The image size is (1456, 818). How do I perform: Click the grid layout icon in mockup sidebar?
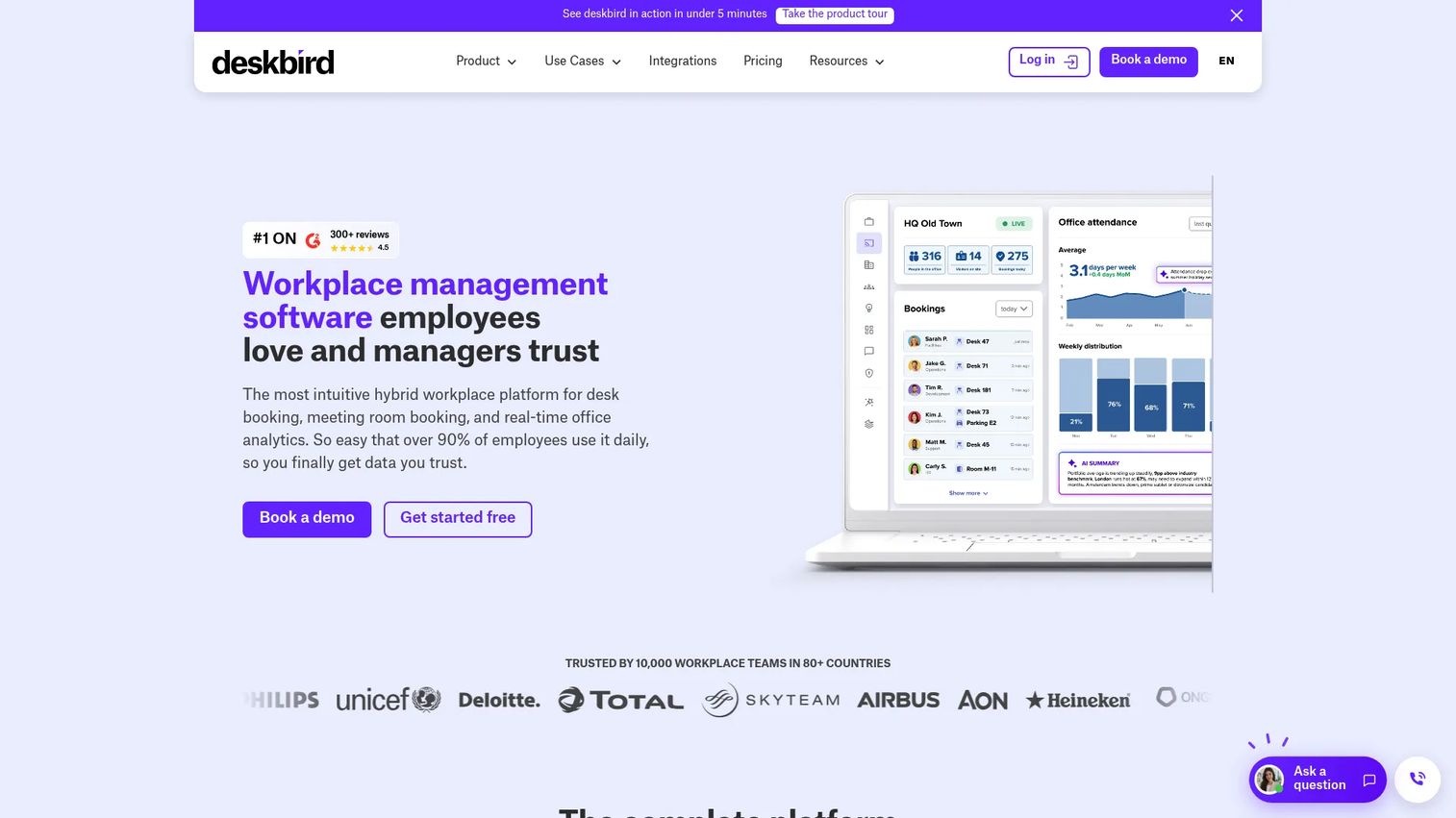click(868, 330)
